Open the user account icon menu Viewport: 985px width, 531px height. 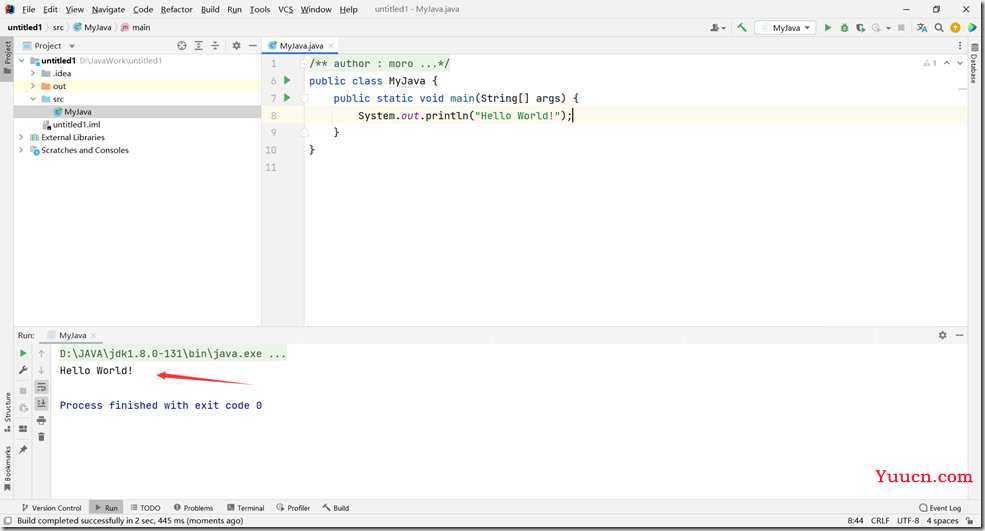(x=718, y=28)
